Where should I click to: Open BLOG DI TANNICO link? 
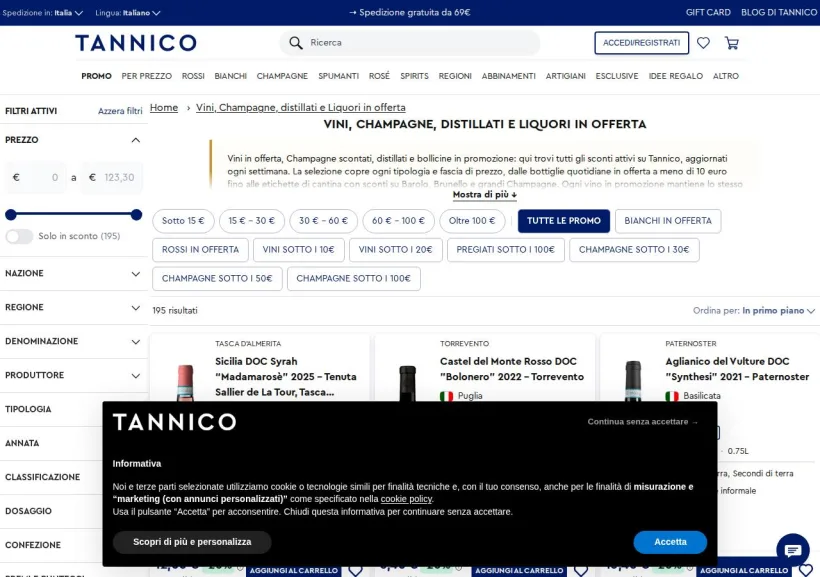pos(779,13)
